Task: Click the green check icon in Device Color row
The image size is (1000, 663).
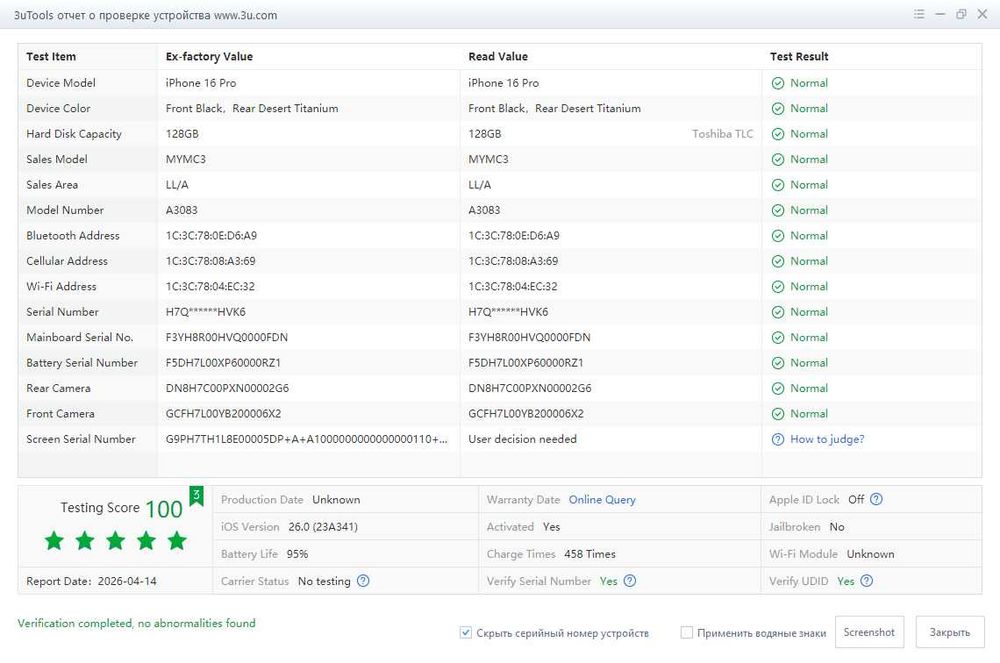Action: (777, 108)
